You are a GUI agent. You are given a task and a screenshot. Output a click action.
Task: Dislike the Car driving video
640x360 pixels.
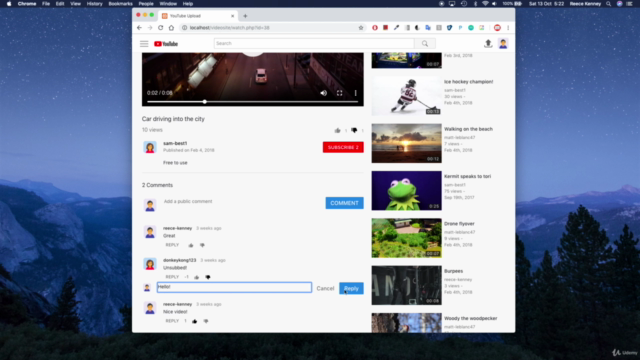[354, 130]
